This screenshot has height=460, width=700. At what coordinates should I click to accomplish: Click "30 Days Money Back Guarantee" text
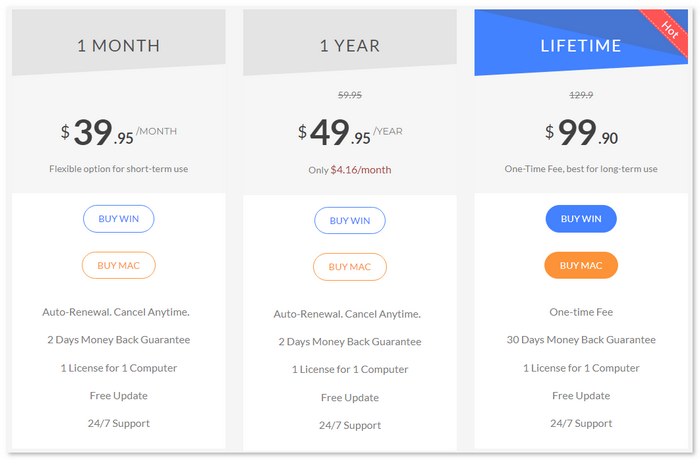(x=581, y=340)
